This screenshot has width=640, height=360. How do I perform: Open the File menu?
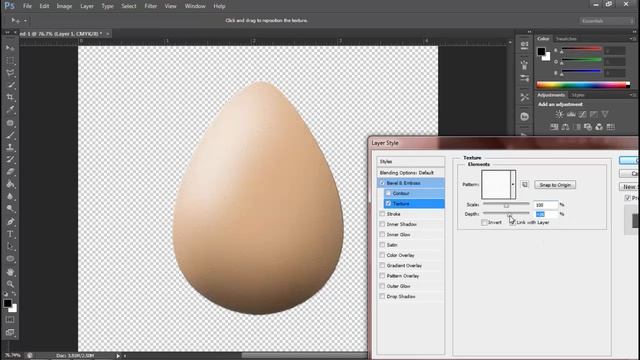[27, 6]
